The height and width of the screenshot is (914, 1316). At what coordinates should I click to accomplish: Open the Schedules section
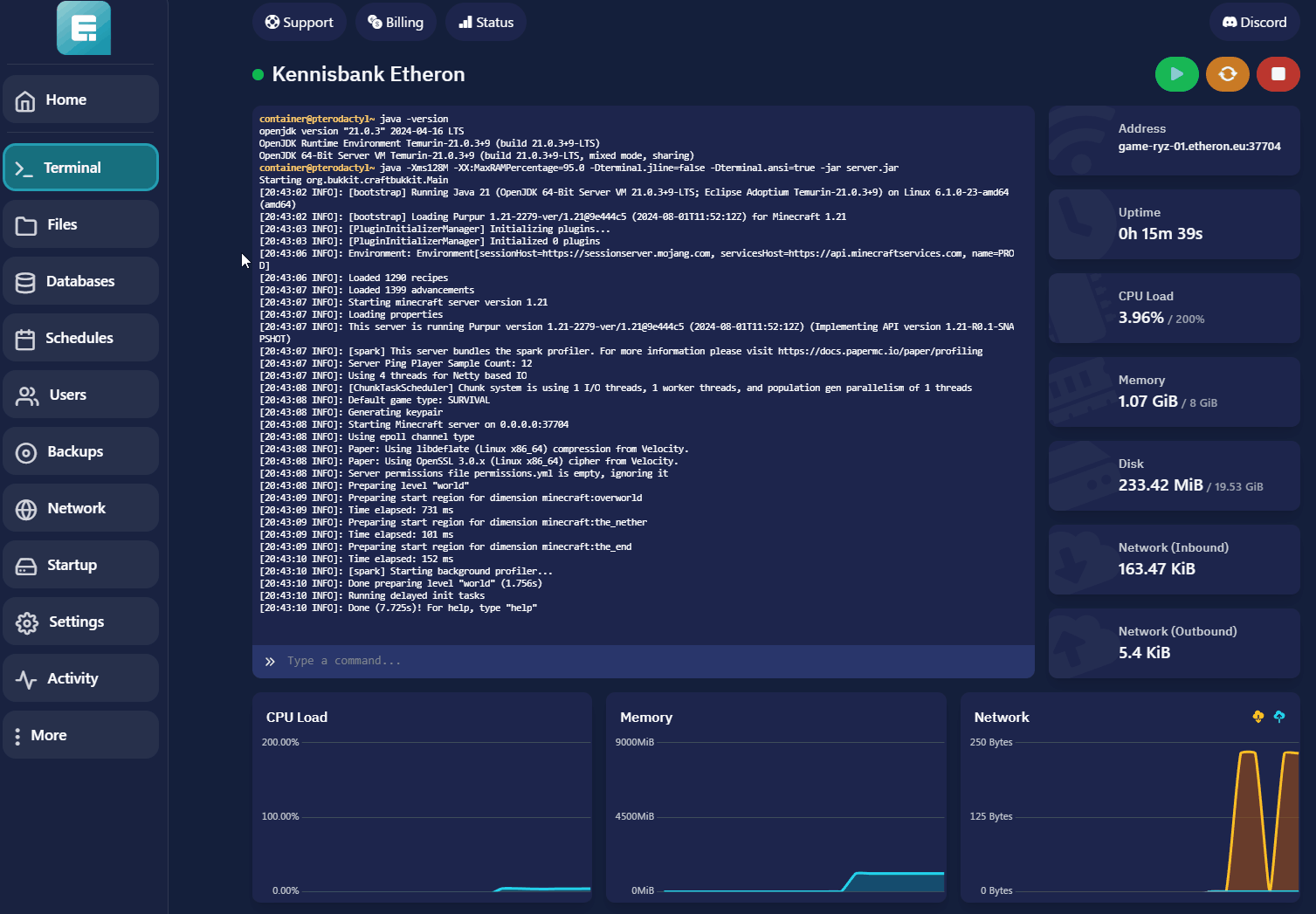(80, 338)
